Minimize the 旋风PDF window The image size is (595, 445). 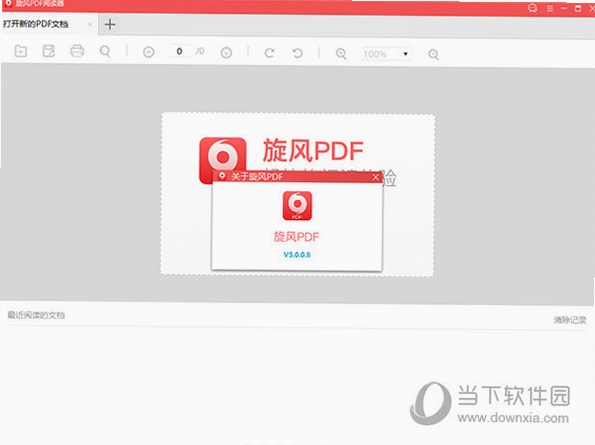point(564,8)
